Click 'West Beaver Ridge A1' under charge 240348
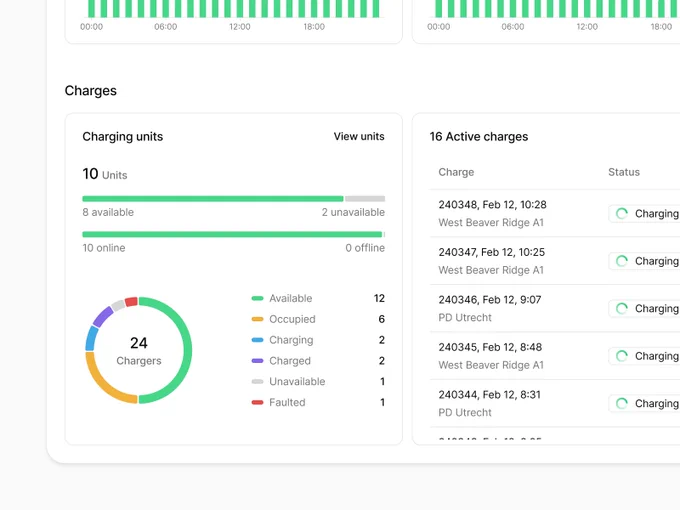Screen dimensions: 680x510 pyautogui.click(x=491, y=222)
